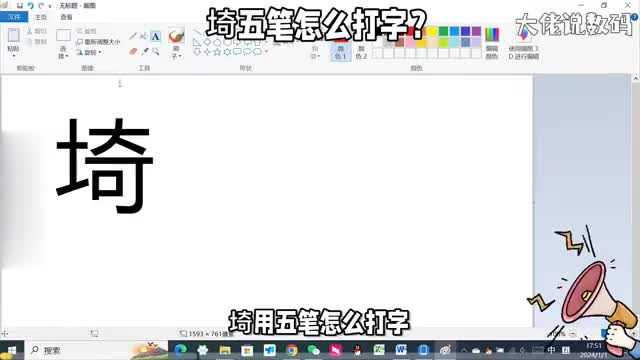Screen dimensions: 640x360
Task: Click the Windows Start button
Action: (11, 351)
